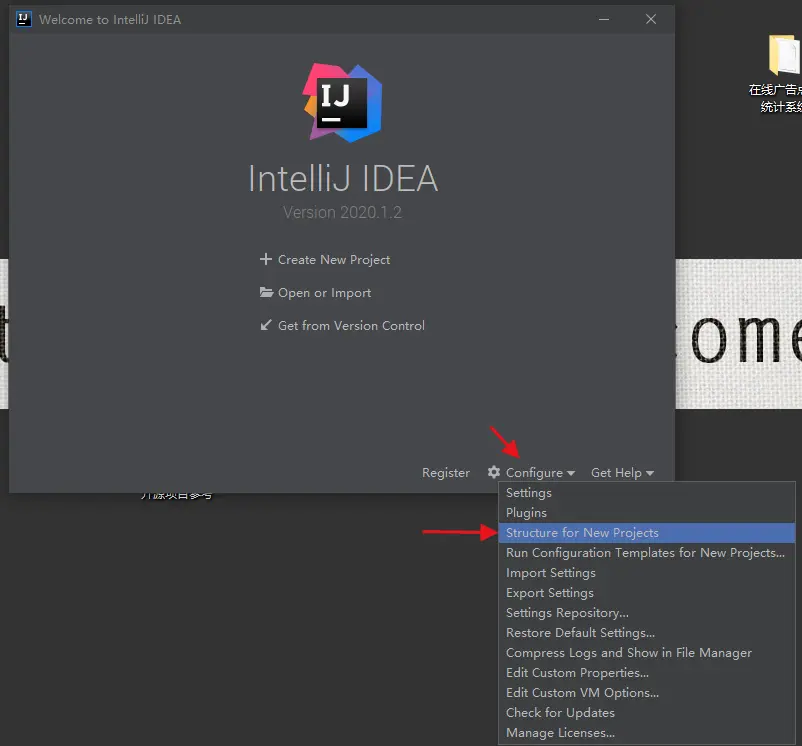
Task: Click the arrow icon beside Get from Version Control
Action: click(x=265, y=325)
